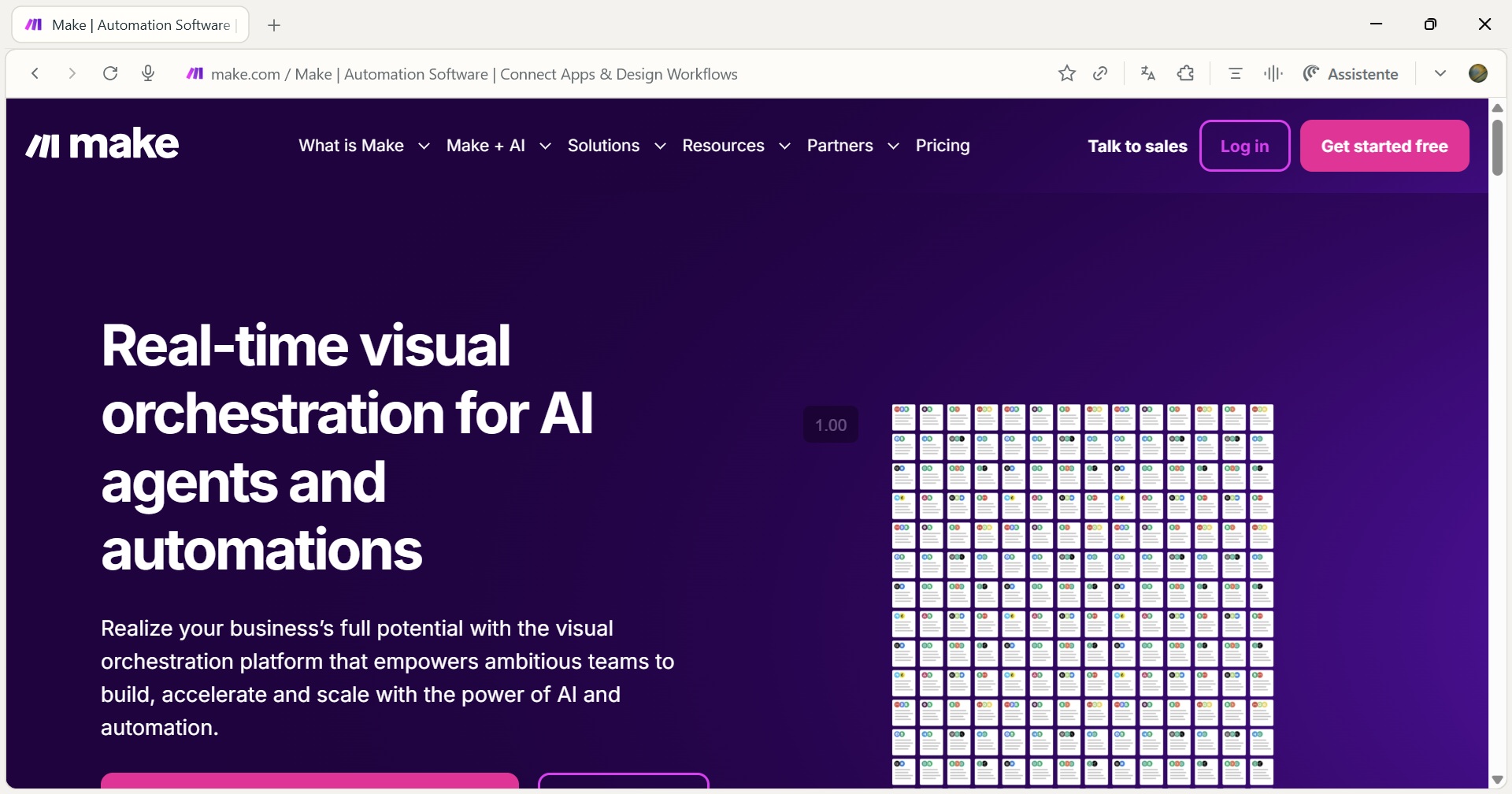Open the Solutions dropdown menu
1512x794 pixels.
tap(616, 146)
